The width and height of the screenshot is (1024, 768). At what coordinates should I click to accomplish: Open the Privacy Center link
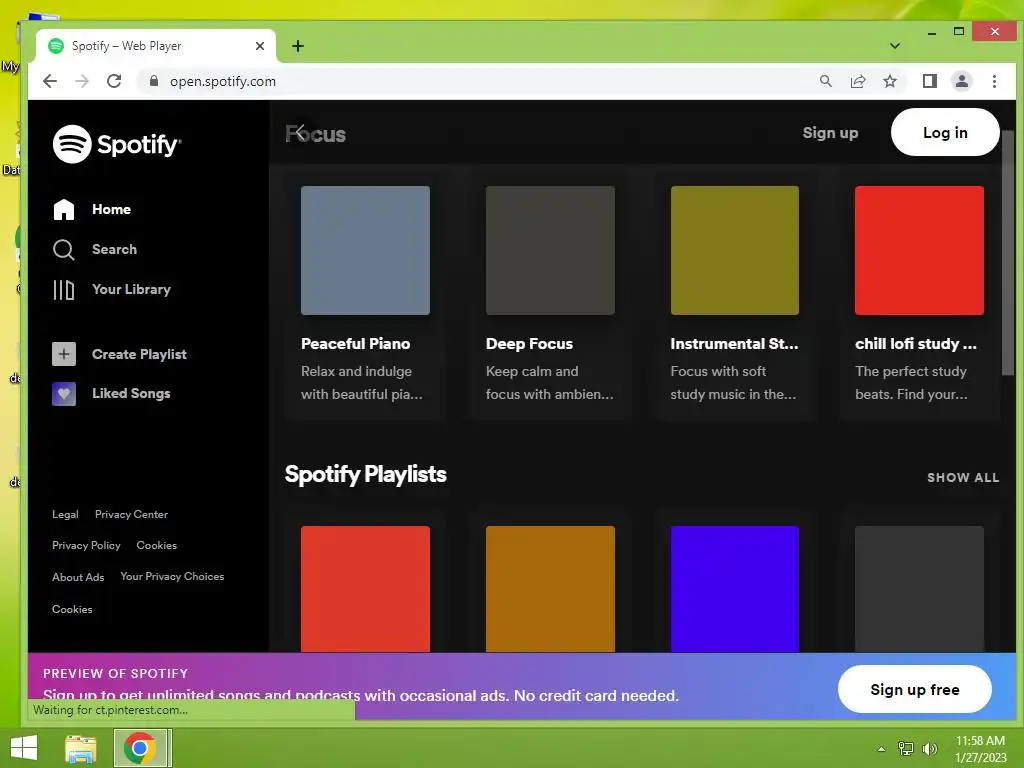(131, 515)
